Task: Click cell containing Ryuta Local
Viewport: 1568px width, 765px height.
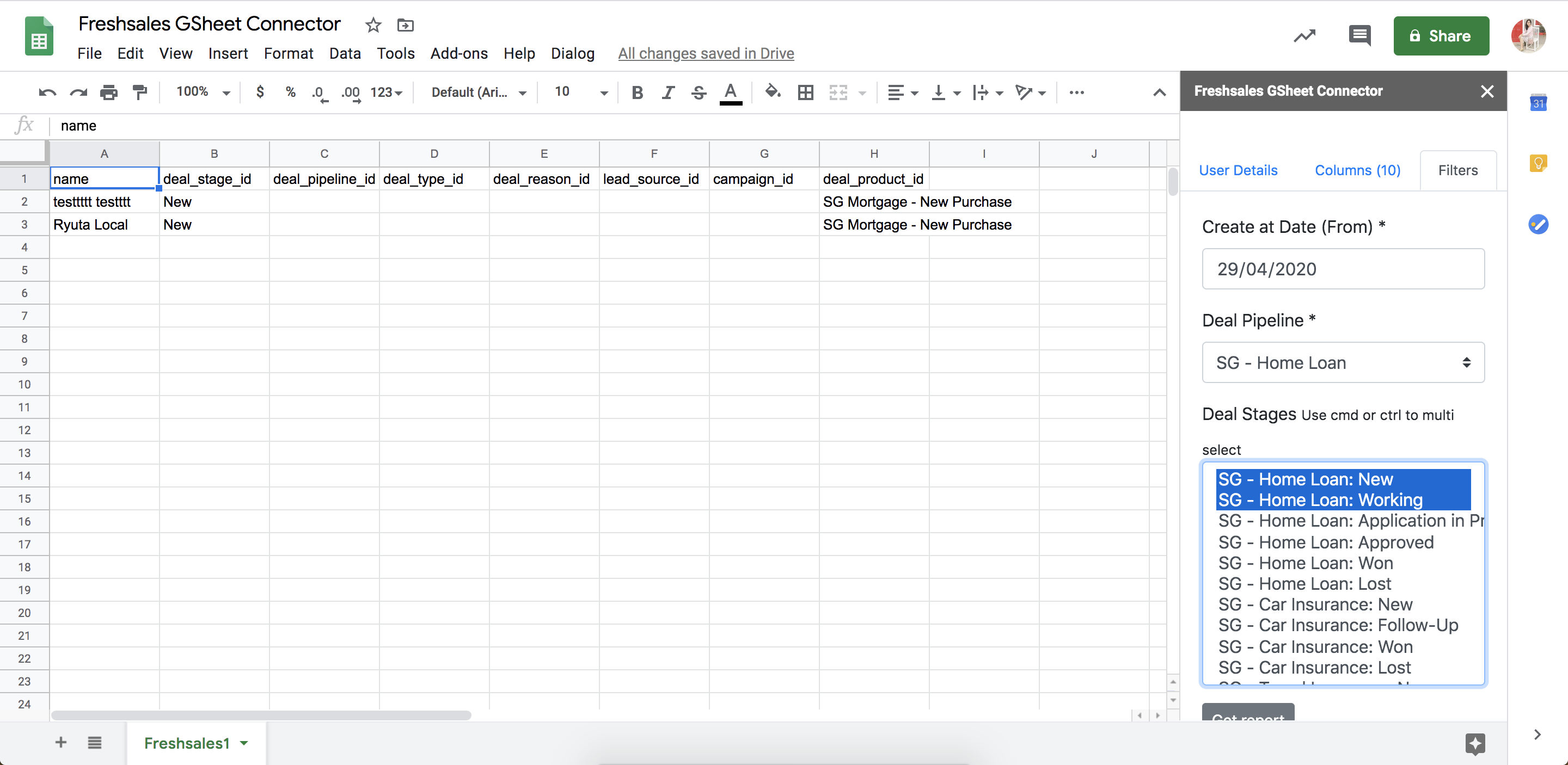Action: 104,224
